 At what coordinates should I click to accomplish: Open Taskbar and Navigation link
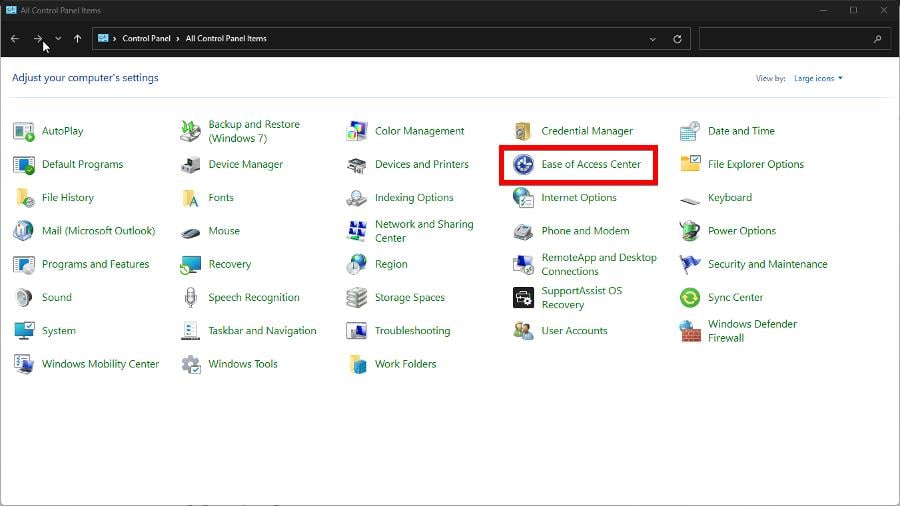262,330
